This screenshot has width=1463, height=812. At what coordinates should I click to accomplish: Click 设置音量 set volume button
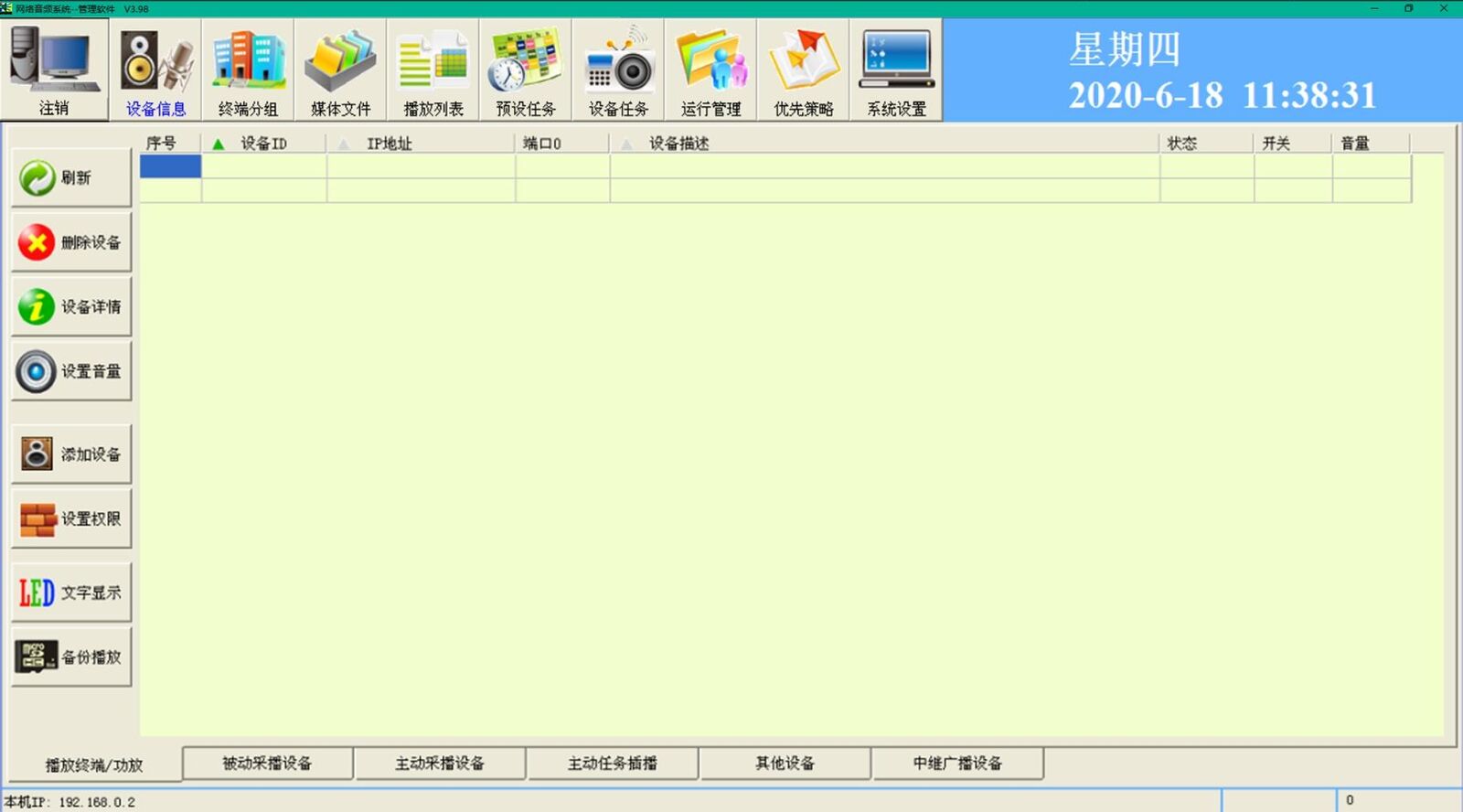[71, 371]
